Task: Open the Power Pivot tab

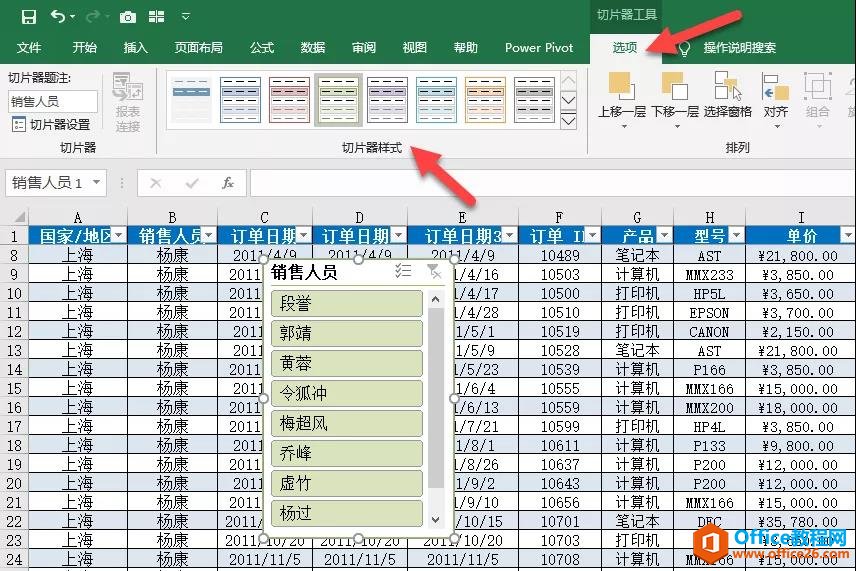Action: 539,47
